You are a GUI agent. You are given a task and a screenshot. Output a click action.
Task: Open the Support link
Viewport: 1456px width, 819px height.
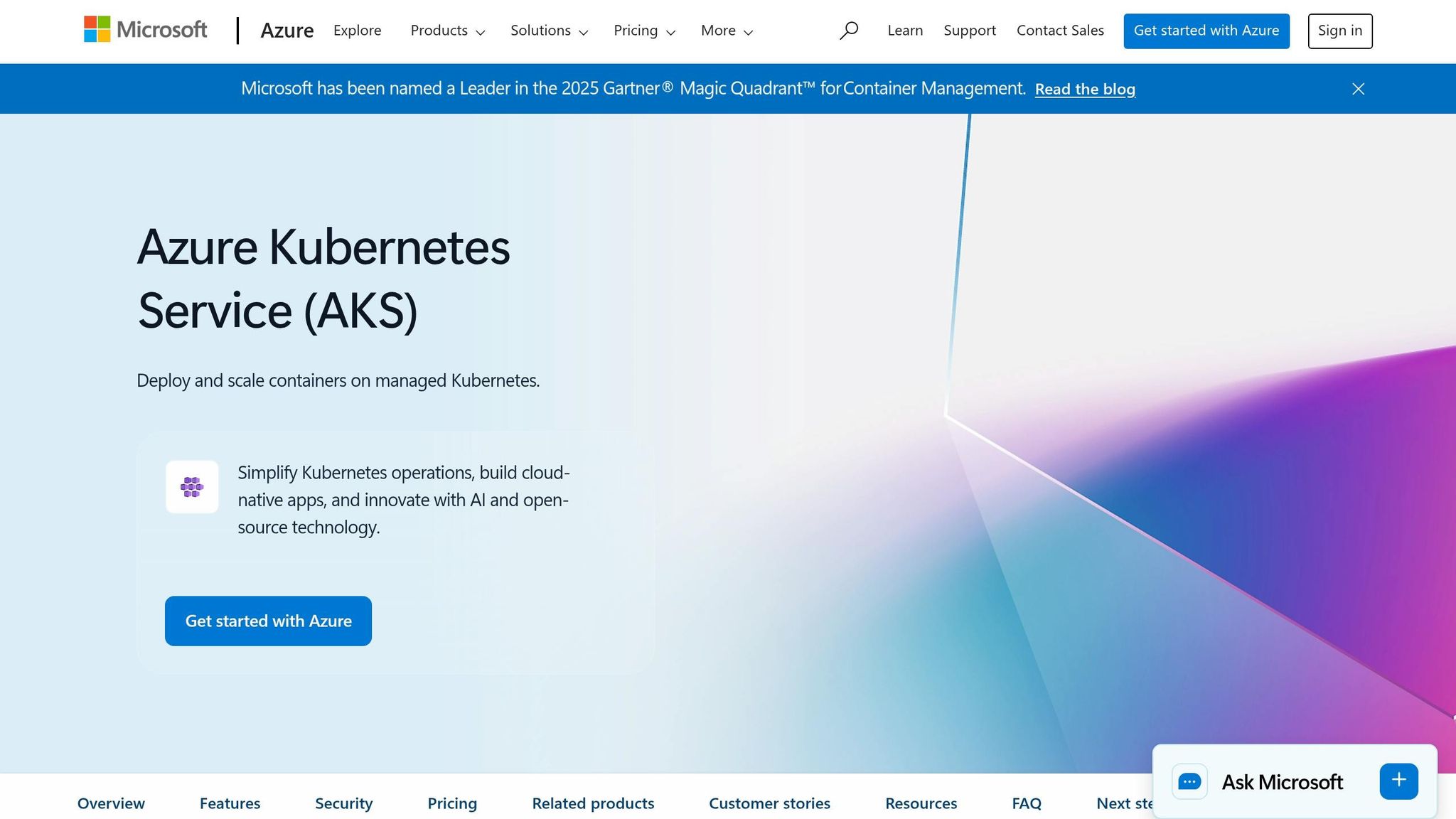970,31
